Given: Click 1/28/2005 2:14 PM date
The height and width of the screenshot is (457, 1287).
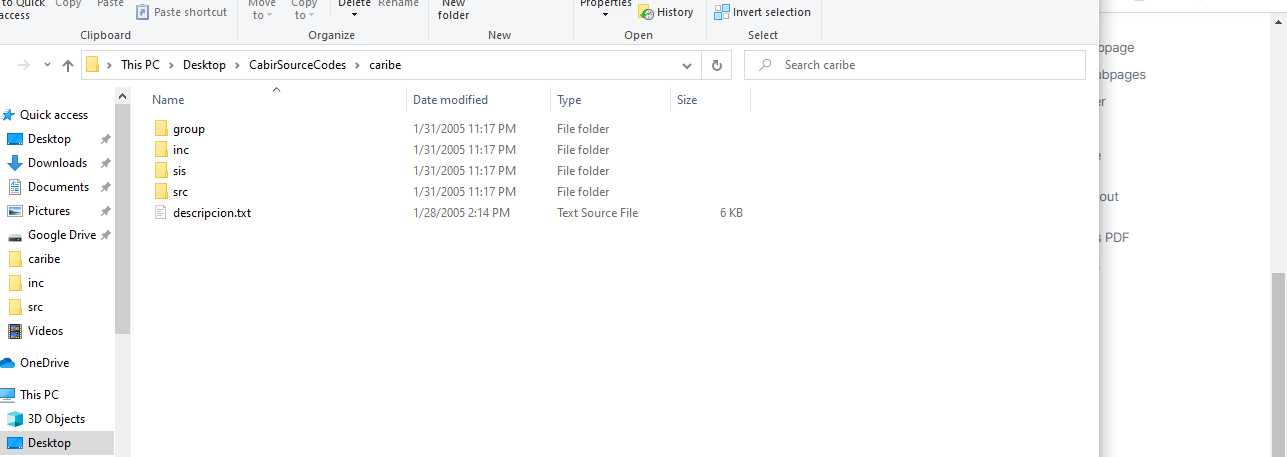Looking at the screenshot, I should [461, 213].
